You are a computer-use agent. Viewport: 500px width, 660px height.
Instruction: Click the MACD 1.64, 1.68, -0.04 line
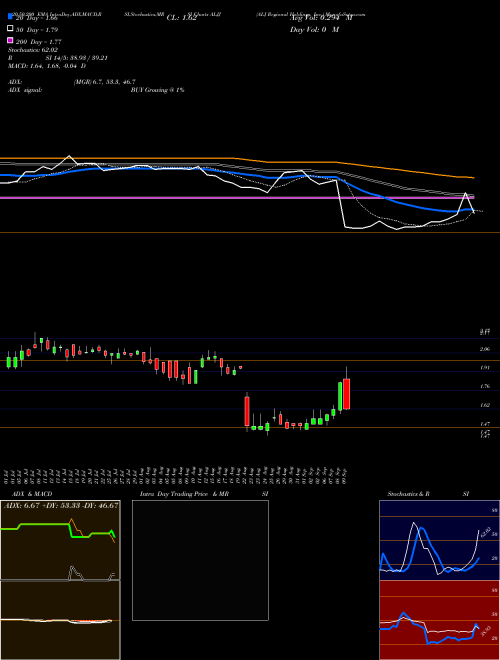click(x=47, y=66)
